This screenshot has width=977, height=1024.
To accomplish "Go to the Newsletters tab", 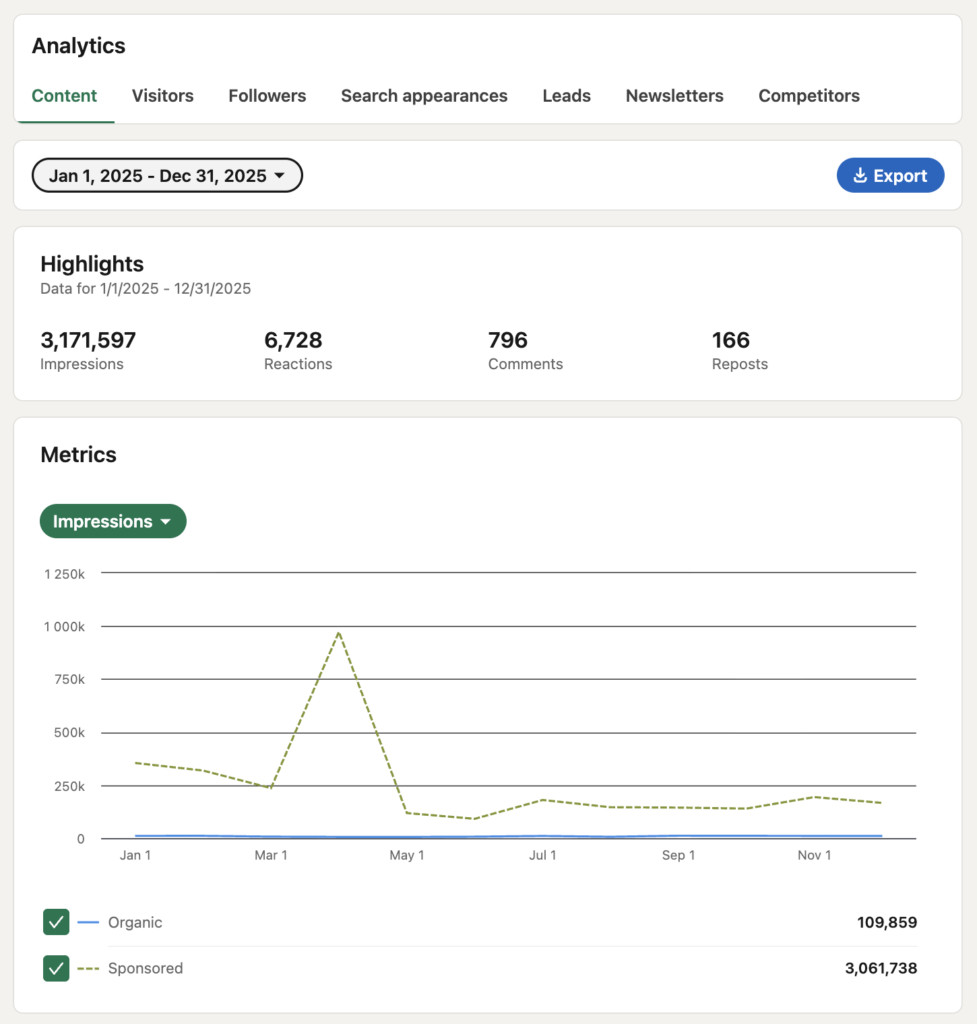I will pos(674,96).
